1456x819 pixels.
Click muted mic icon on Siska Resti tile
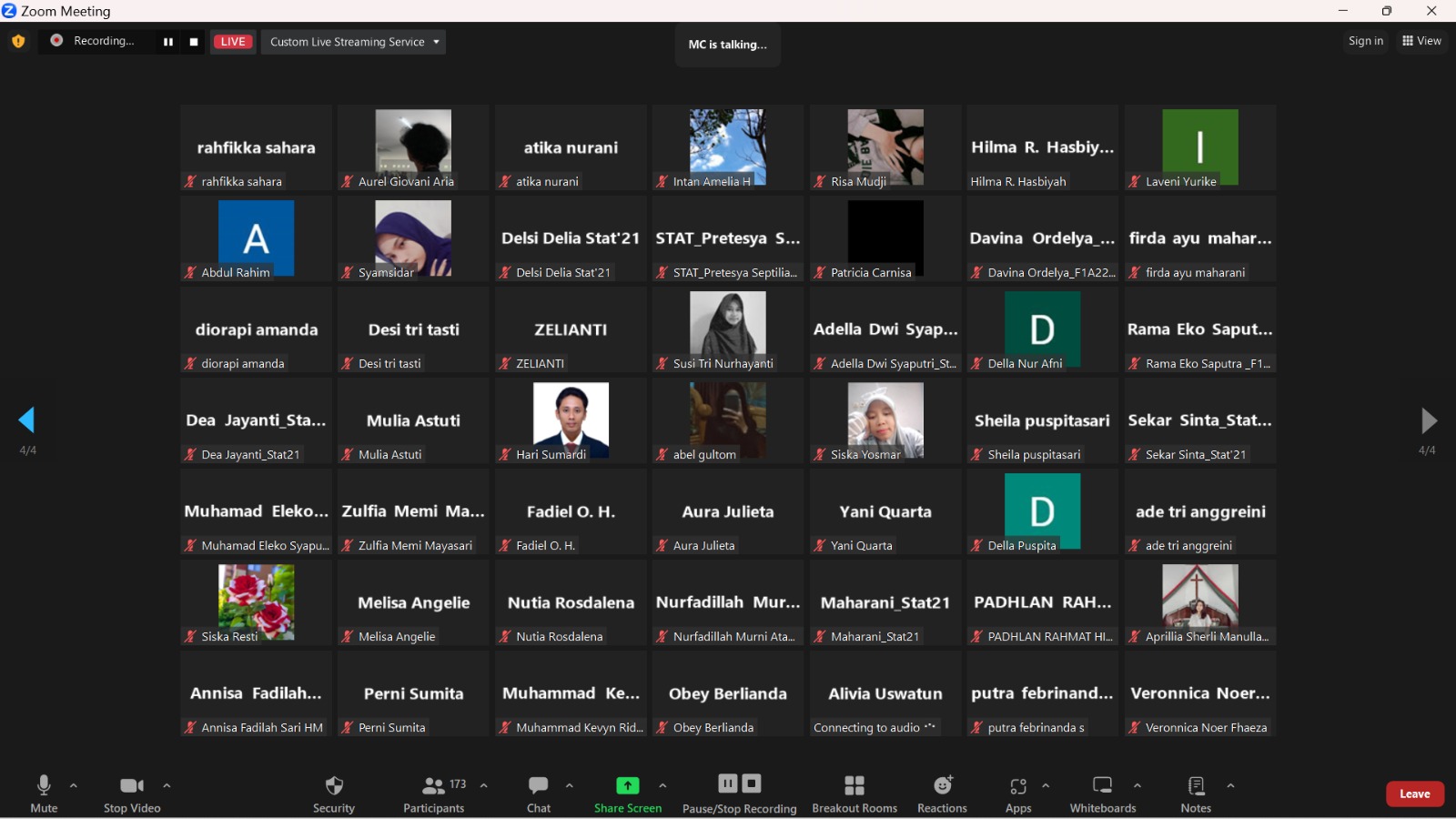(x=190, y=636)
